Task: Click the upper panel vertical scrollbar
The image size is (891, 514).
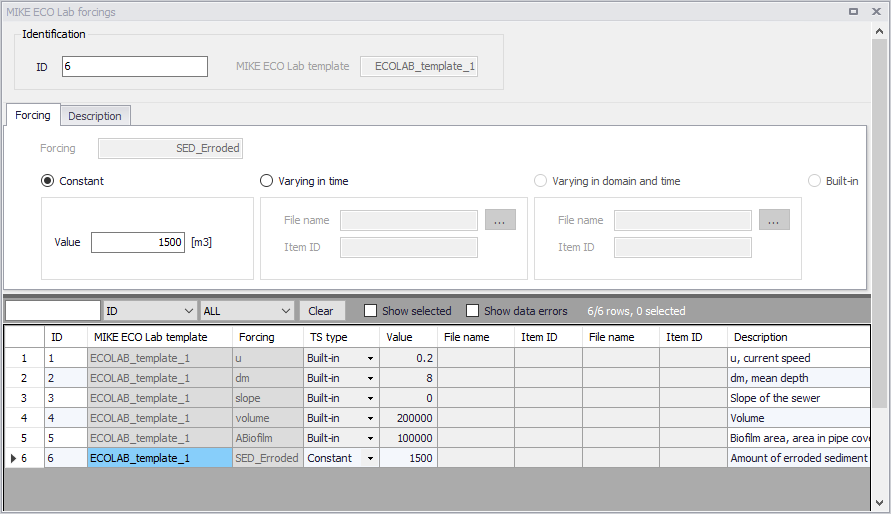Action: pyautogui.click(x=879, y=224)
